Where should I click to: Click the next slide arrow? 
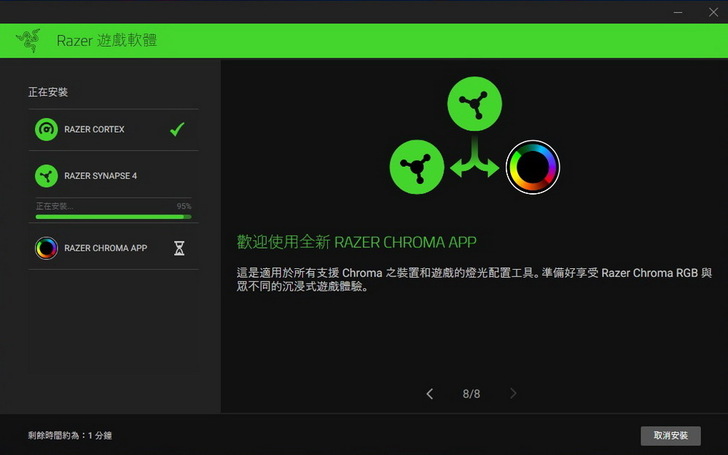(513, 394)
